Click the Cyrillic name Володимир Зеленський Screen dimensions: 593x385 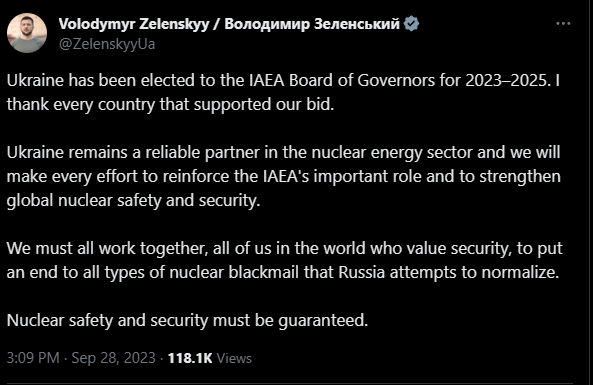(x=312, y=24)
